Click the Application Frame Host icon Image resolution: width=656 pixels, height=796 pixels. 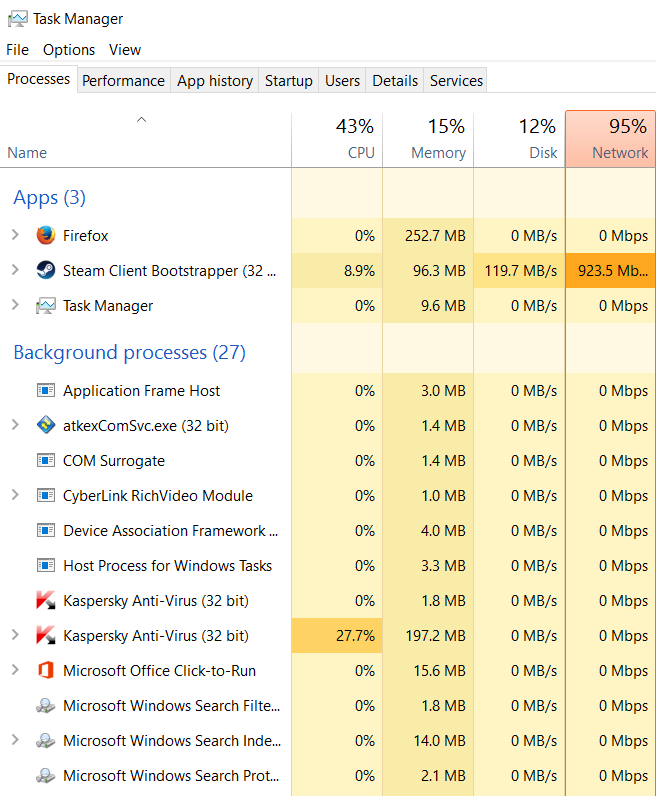[45, 391]
